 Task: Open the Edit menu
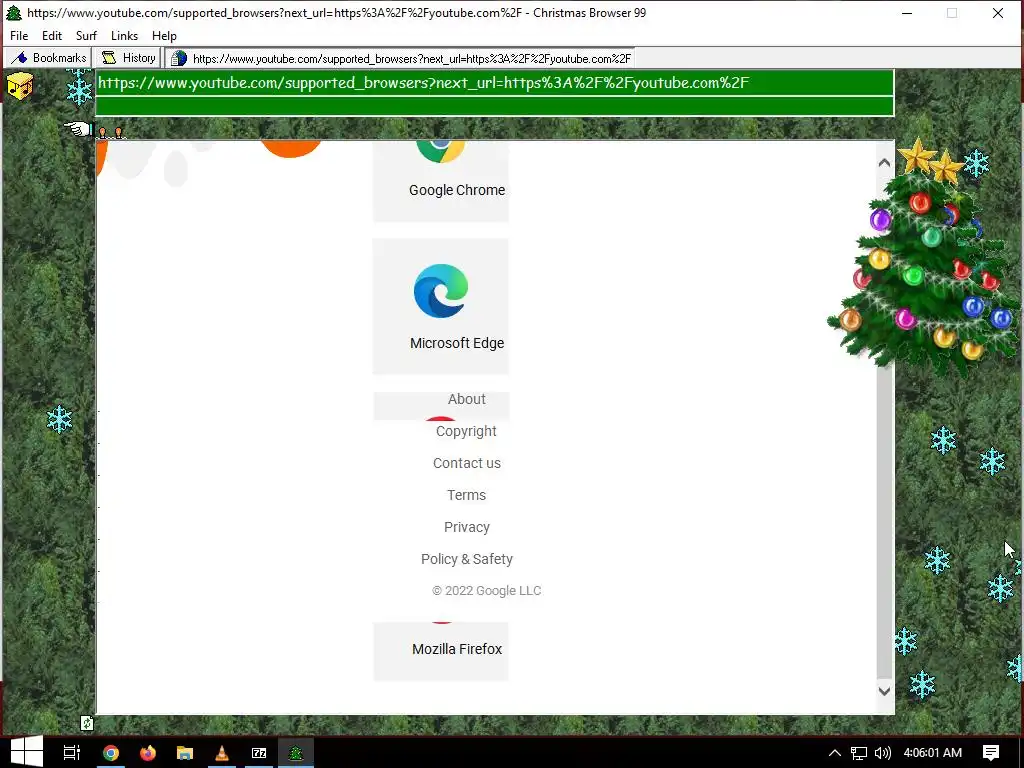point(52,36)
